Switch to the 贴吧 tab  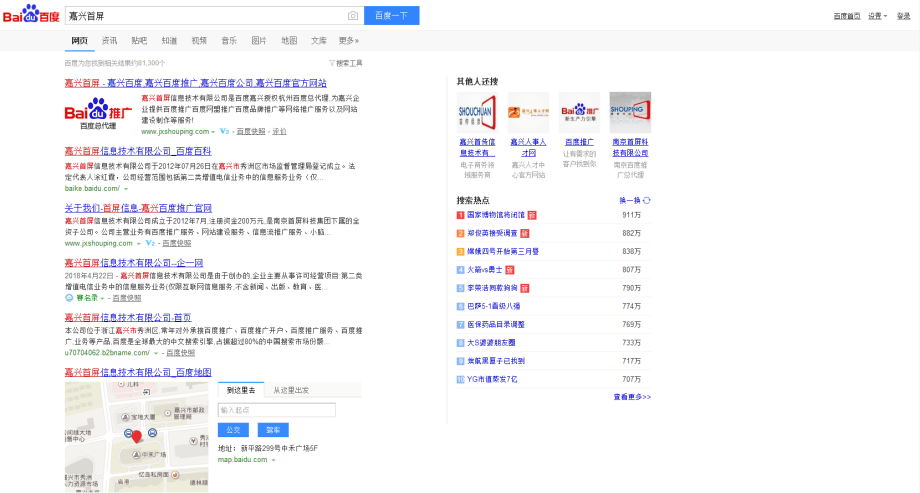pos(139,40)
